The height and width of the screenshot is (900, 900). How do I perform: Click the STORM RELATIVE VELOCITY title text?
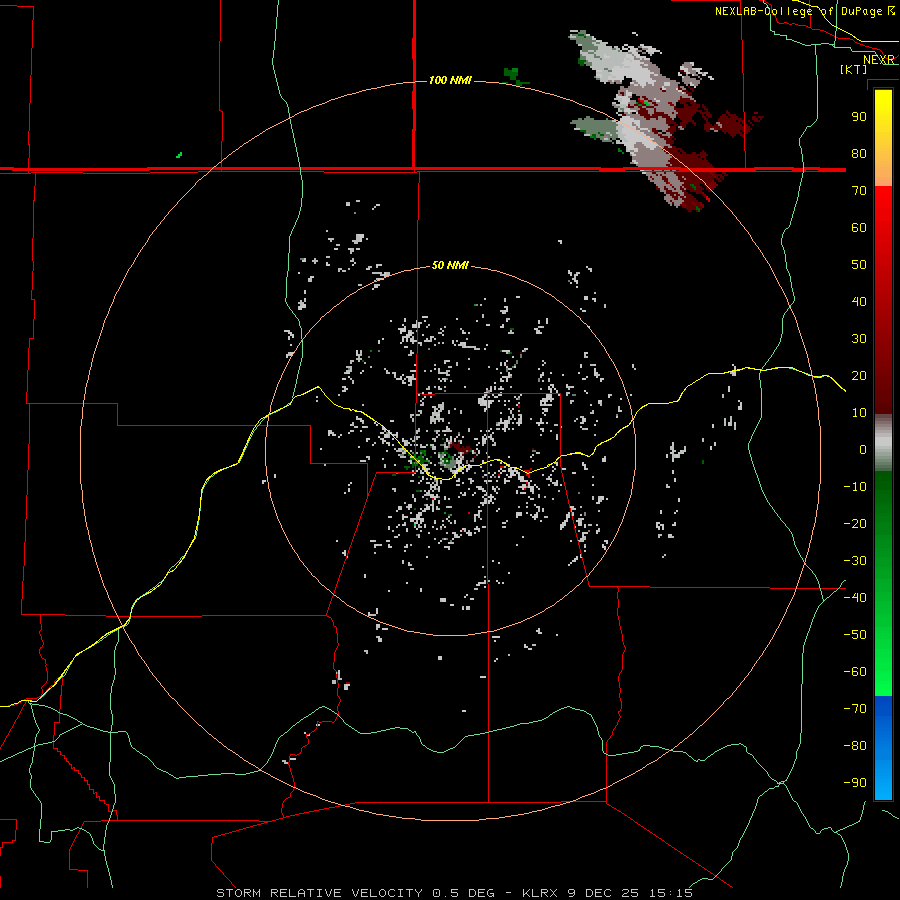319,893
